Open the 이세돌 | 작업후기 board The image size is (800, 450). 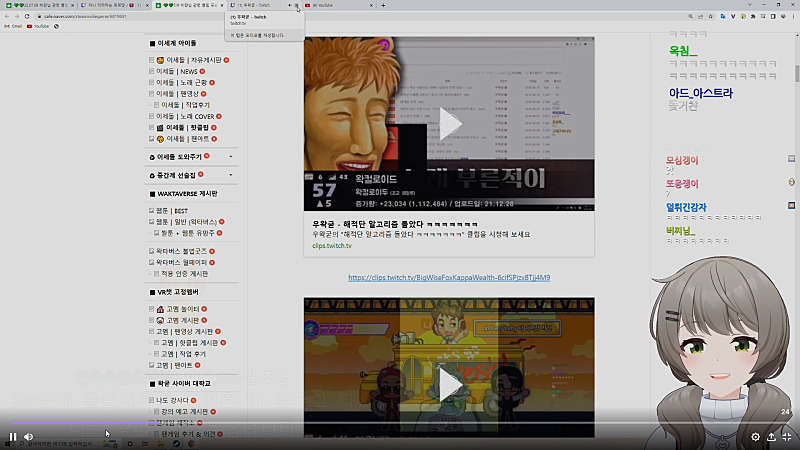click(186, 105)
